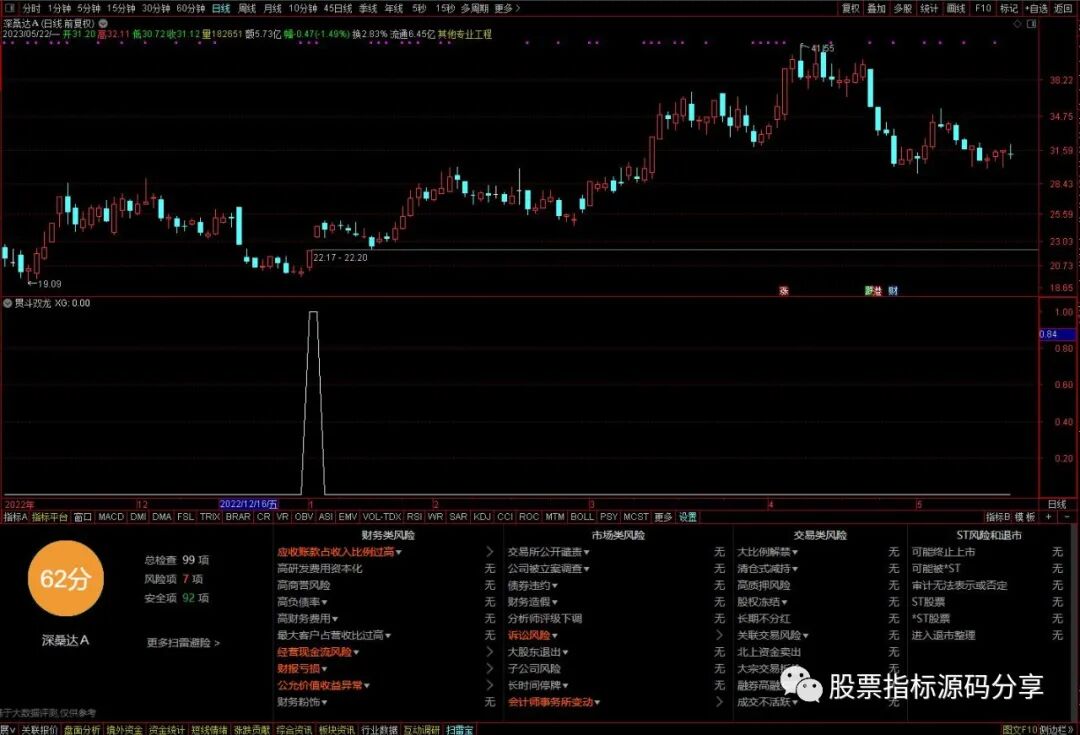This screenshot has height=735, width=1080.
Task: Expand 大比例解禁 details
Action: [x=795, y=552]
